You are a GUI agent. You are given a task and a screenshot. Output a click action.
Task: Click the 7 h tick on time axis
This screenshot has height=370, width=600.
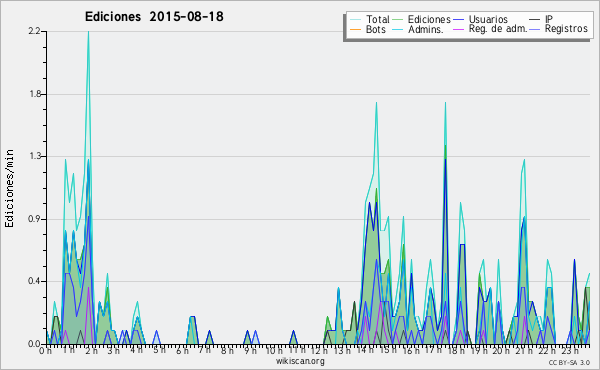pyautogui.click(x=205, y=350)
